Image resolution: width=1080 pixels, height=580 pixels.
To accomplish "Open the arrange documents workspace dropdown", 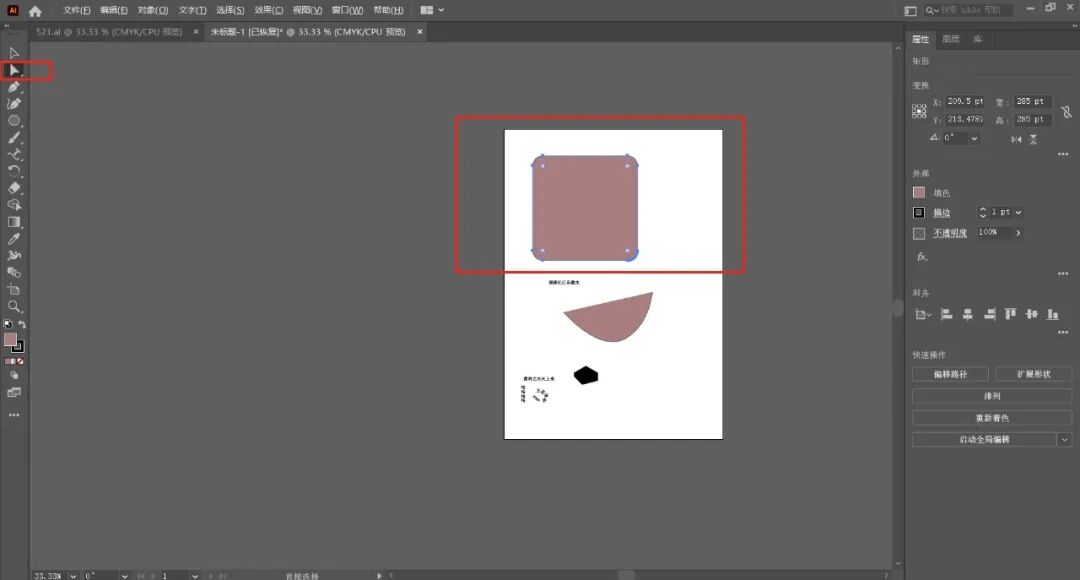I will [x=432, y=10].
